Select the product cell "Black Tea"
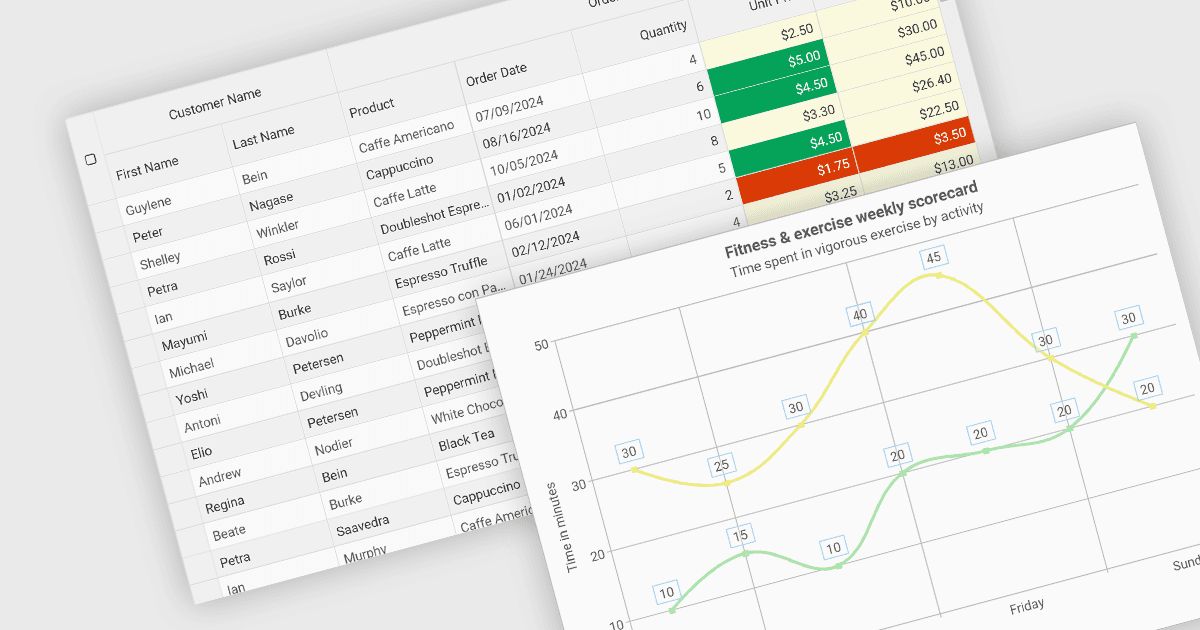Viewport: 1200px width, 630px height. [x=466, y=440]
